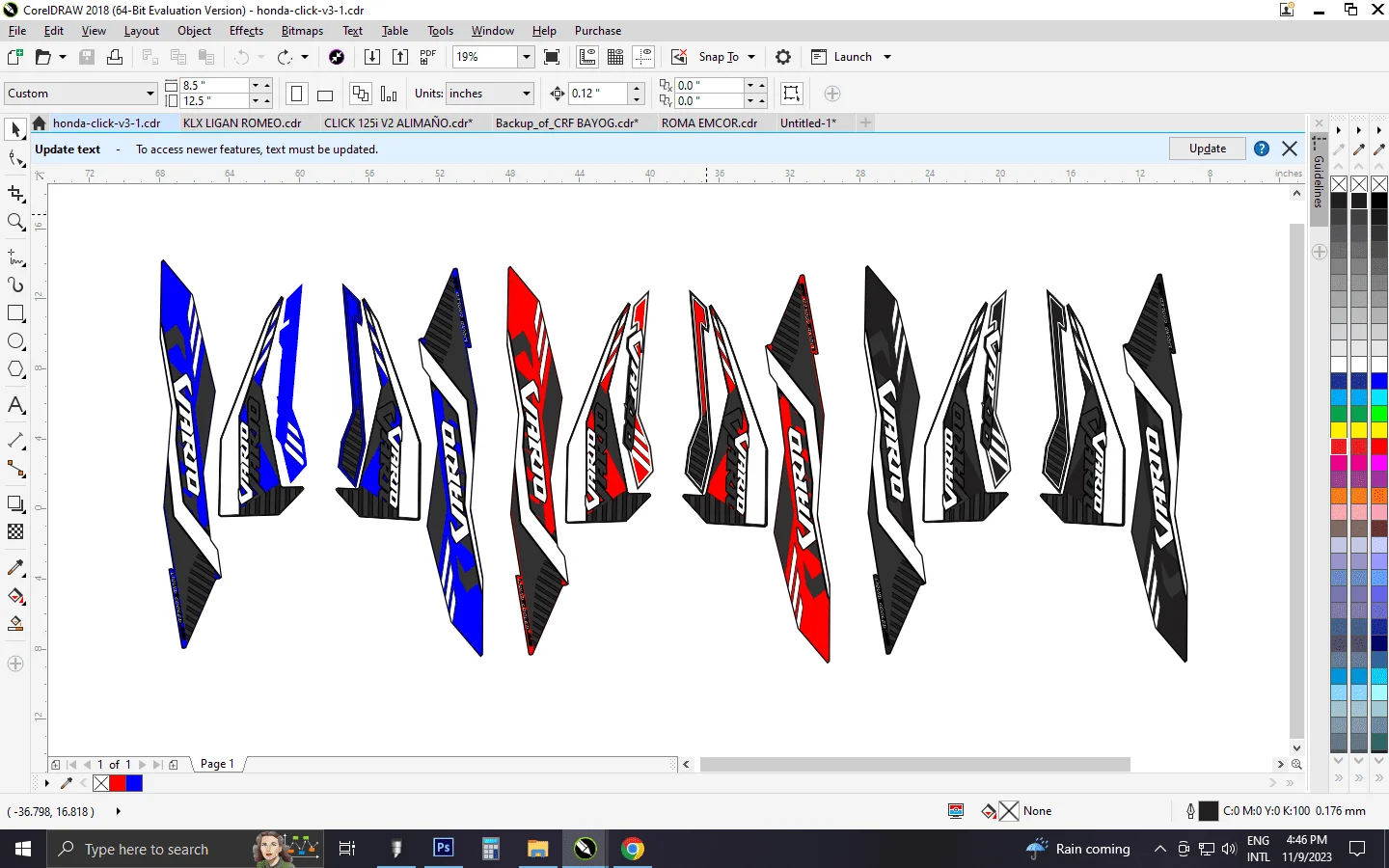Click the horizontal scrollbar thumb
1389x868 pixels.
pyautogui.click(x=915, y=765)
